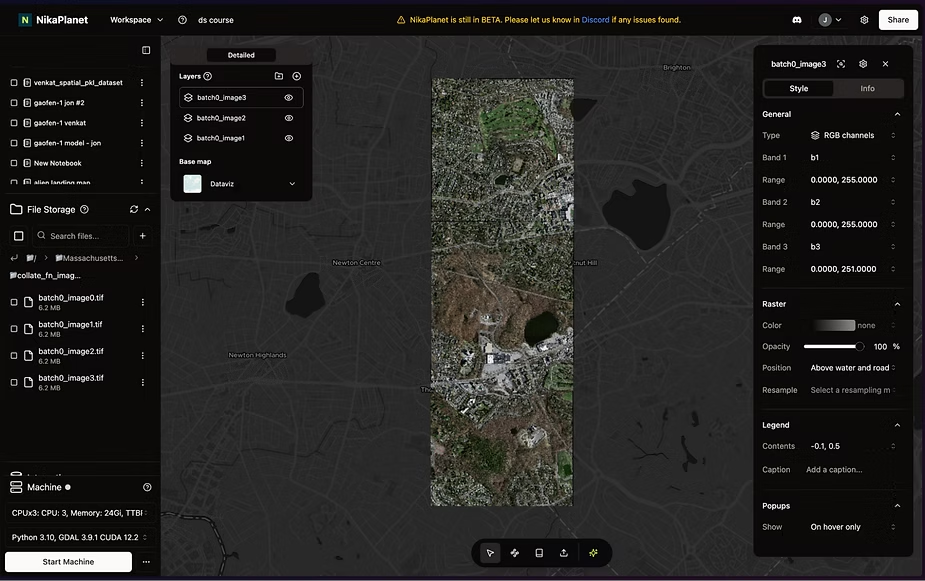Check the gaofen-1 model - jon checkbox
This screenshot has width=925, height=581.
pyautogui.click(x=14, y=143)
